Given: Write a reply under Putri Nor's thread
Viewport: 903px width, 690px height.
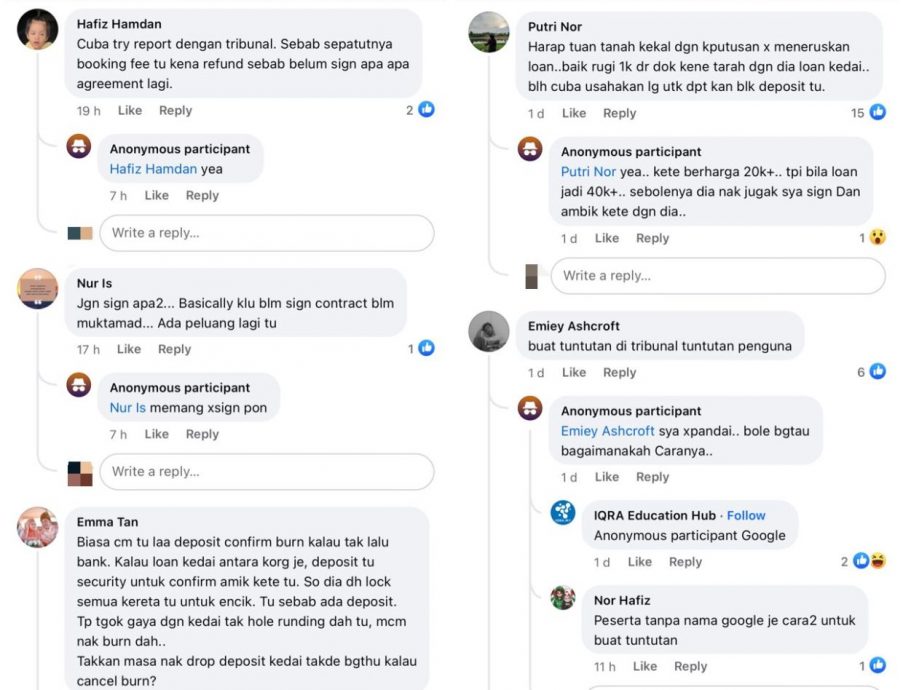Looking at the screenshot, I should coord(717,276).
